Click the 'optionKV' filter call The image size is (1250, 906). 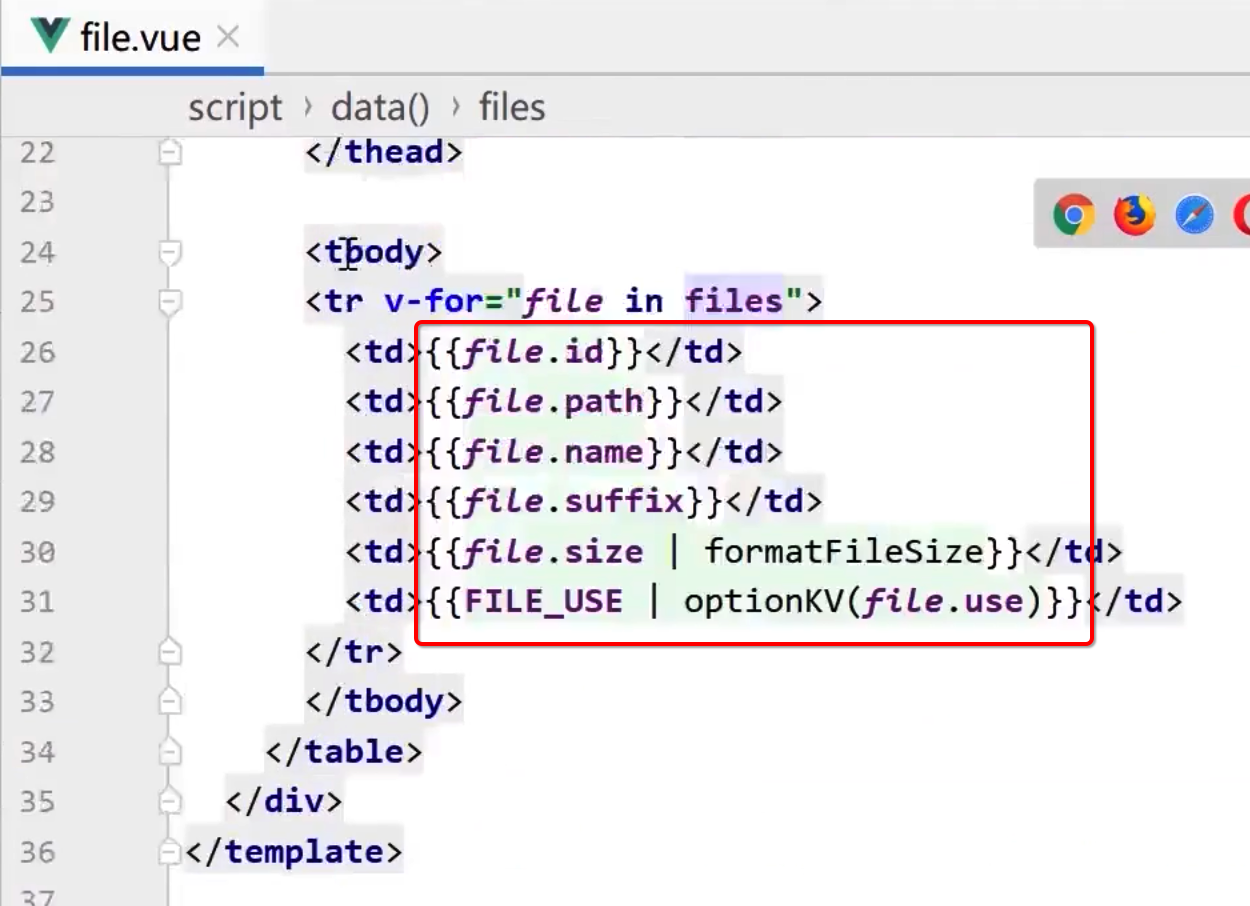pyautogui.click(x=765, y=602)
